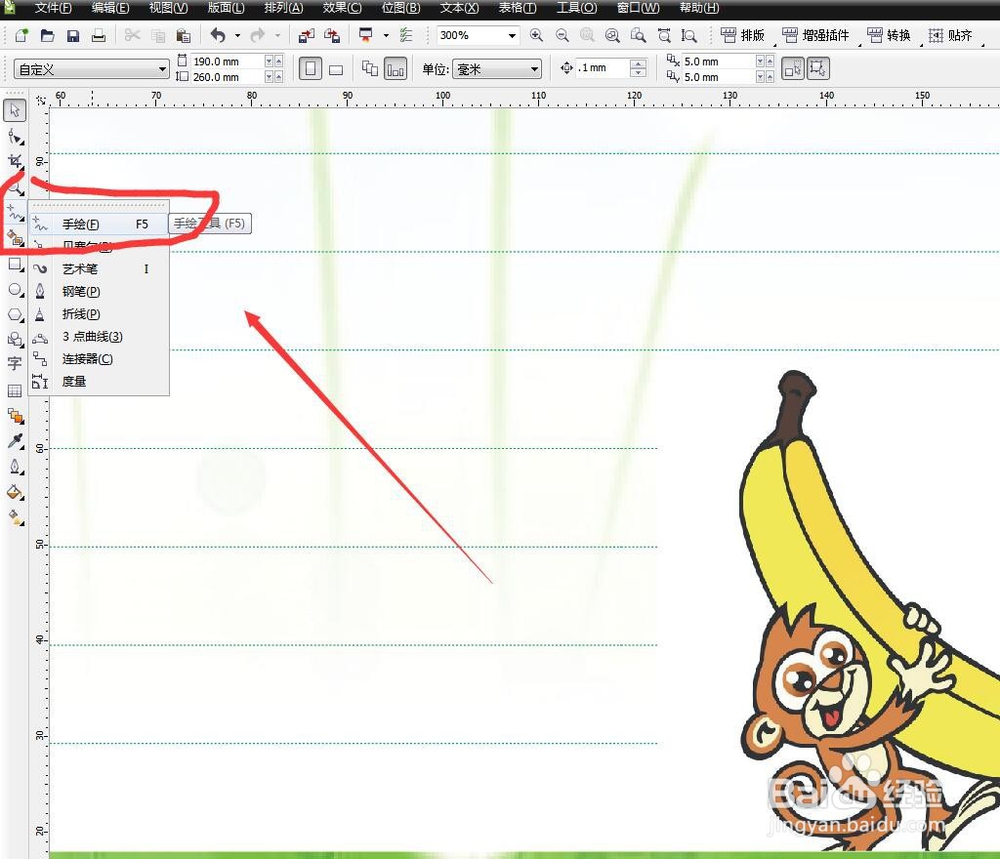The image size is (1000, 859).
Task: Set page to portrait orientation
Action: click(311, 68)
